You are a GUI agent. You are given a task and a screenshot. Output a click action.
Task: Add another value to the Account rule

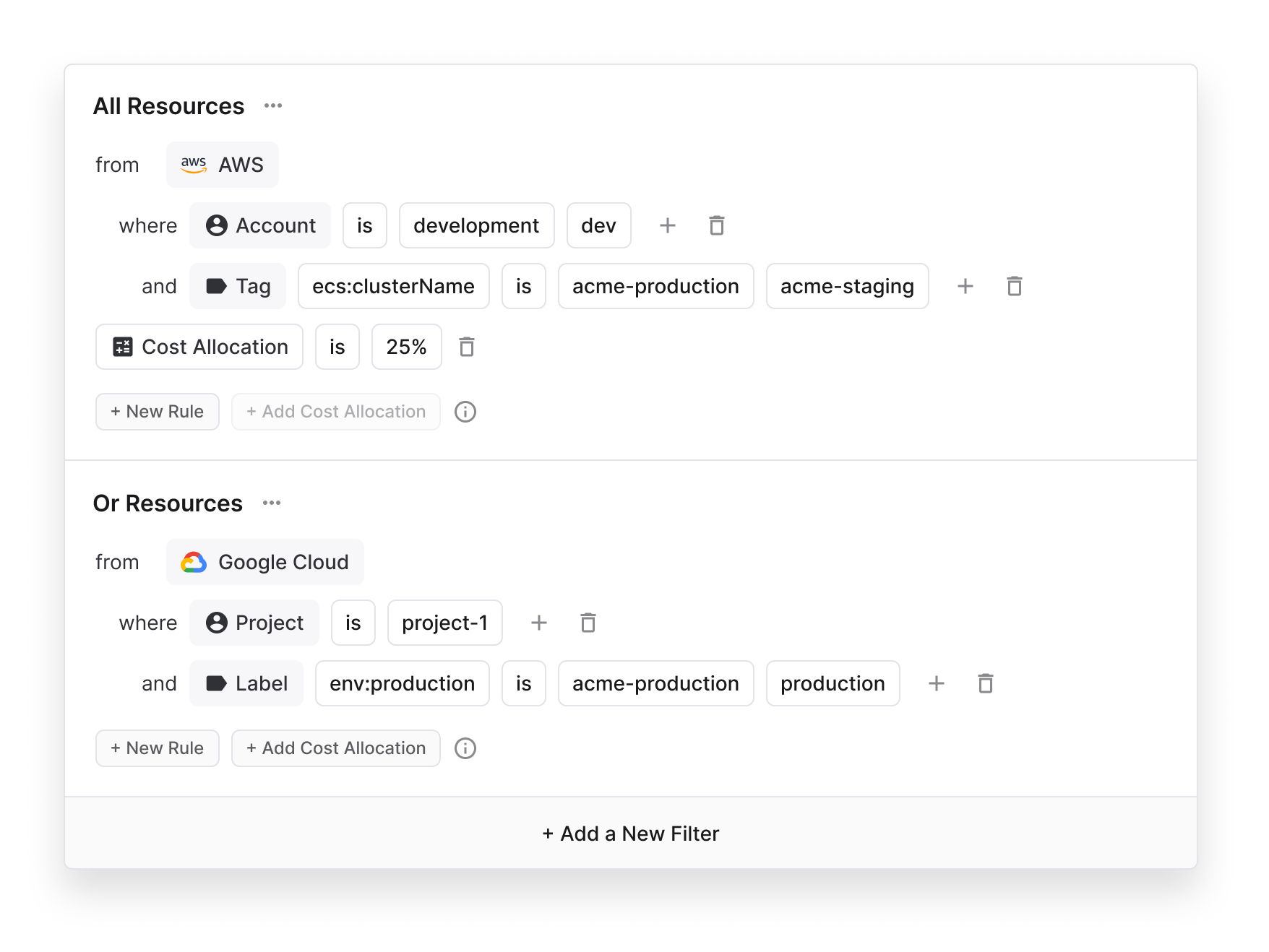667,226
